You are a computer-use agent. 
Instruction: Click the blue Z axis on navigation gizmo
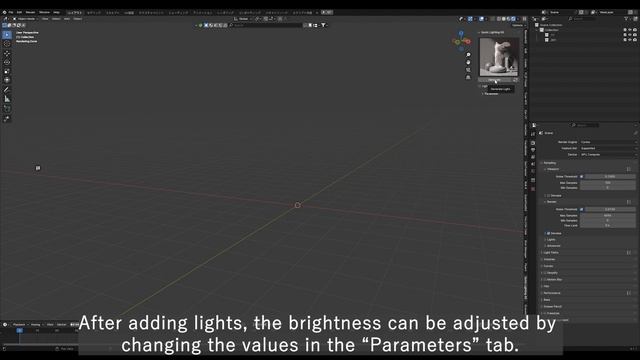[x=461, y=33]
